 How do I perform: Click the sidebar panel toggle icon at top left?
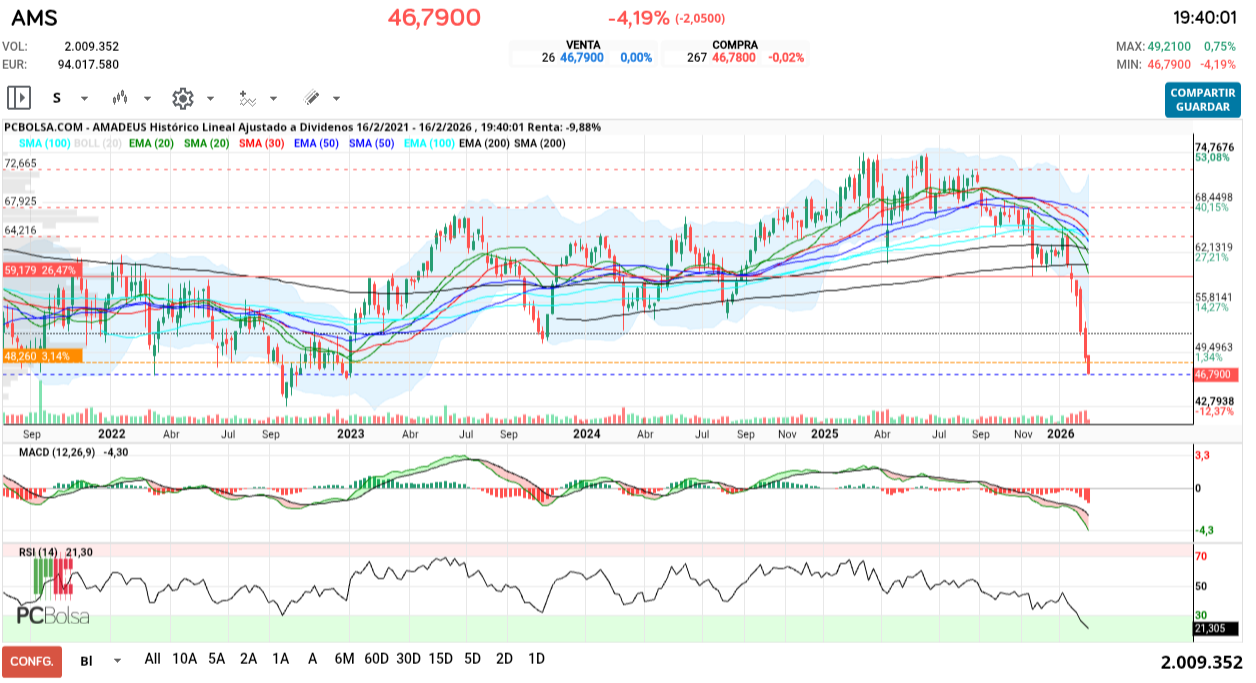click(20, 98)
